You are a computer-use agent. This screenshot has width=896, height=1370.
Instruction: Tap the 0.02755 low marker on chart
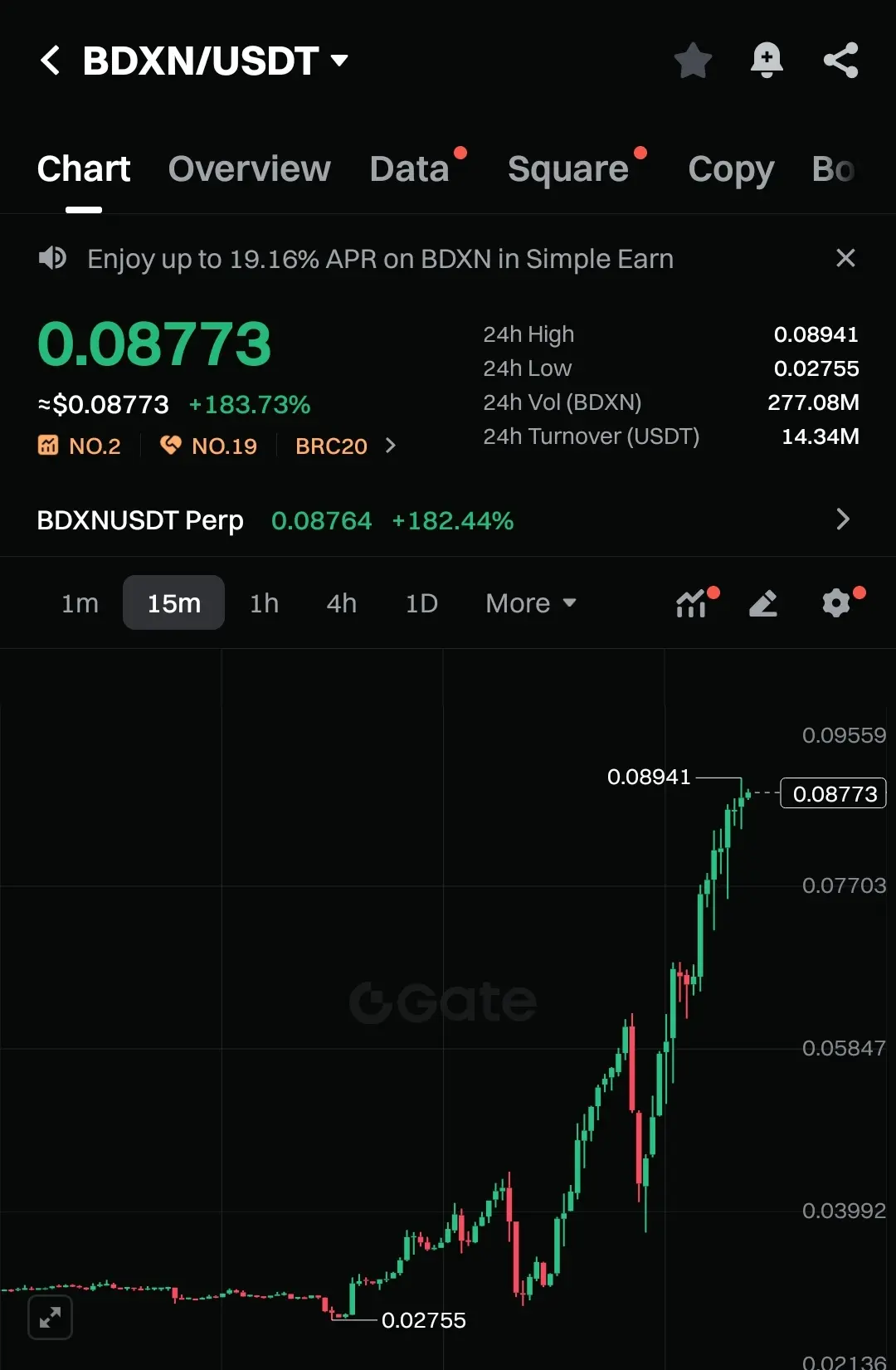423,1320
